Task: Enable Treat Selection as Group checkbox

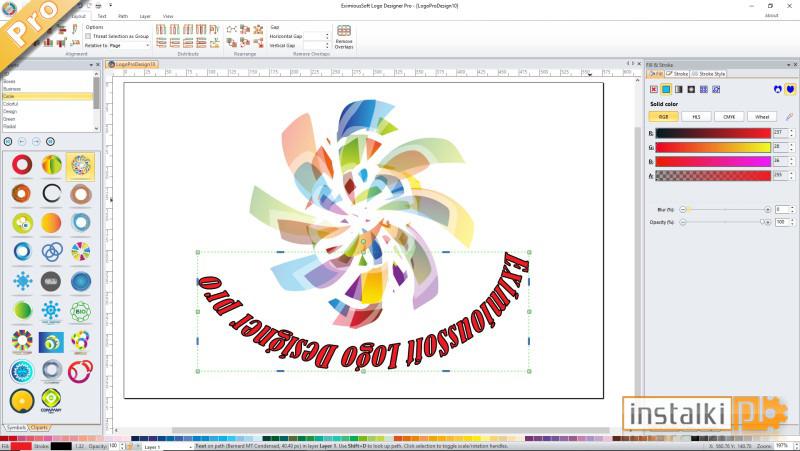Action: point(88,36)
